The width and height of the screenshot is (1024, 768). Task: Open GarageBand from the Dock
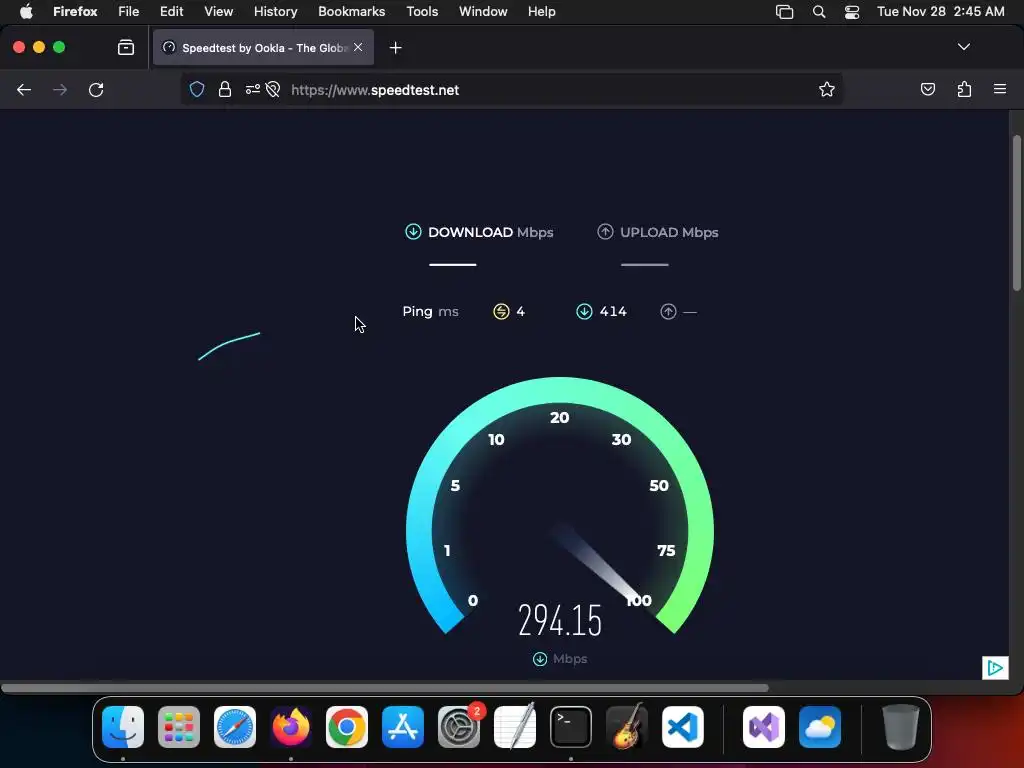(x=627, y=727)
